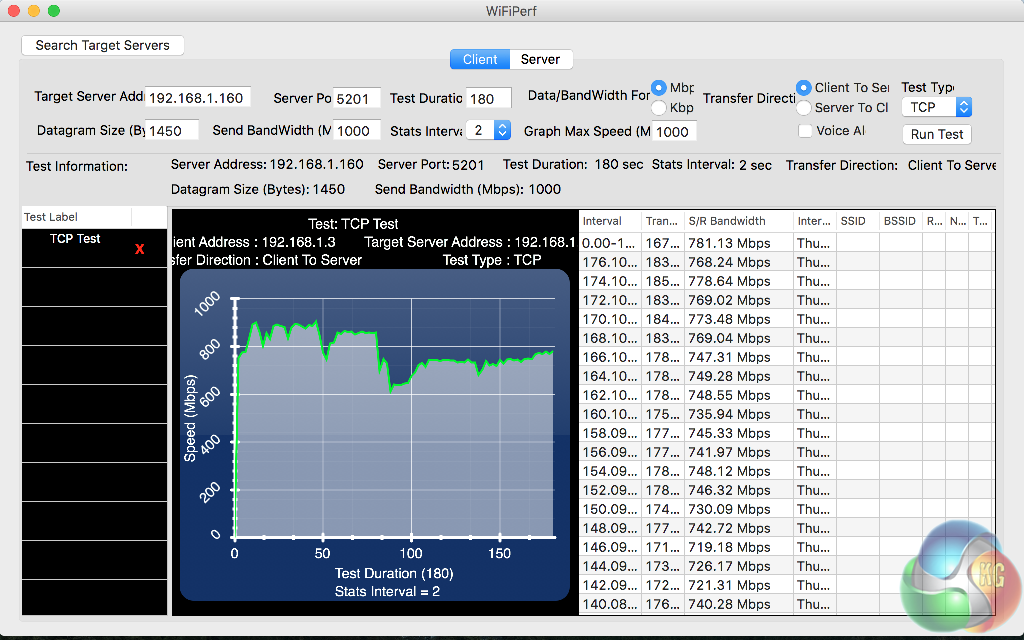Viewport: 1024px width, 640px height.
Task: Click the Run Test button
Action: (936, 134)
